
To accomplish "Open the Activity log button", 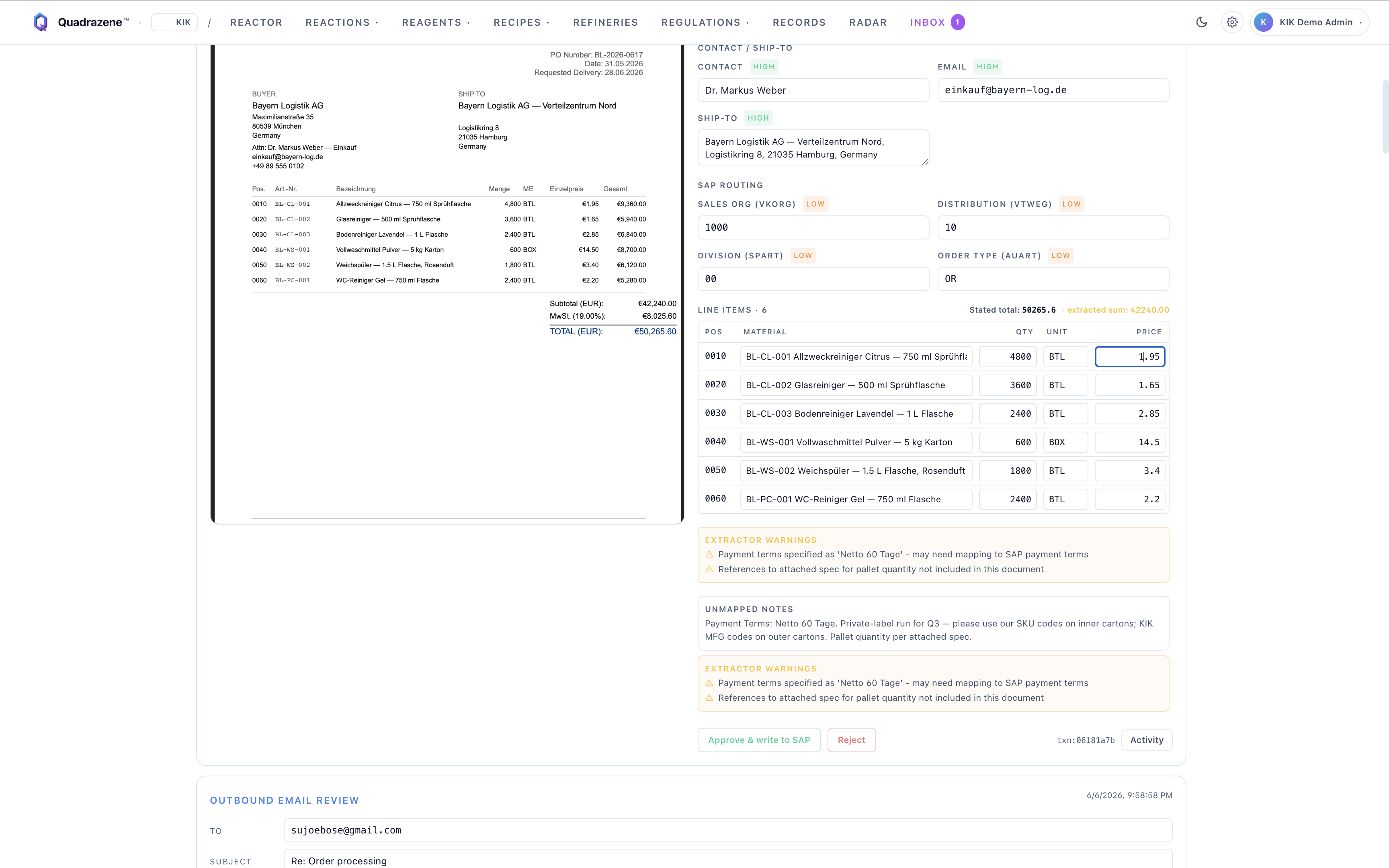I will 1146,740.
